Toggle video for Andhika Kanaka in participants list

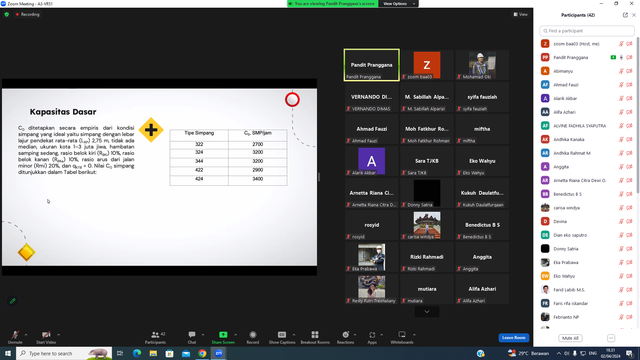tap(629, 140)
